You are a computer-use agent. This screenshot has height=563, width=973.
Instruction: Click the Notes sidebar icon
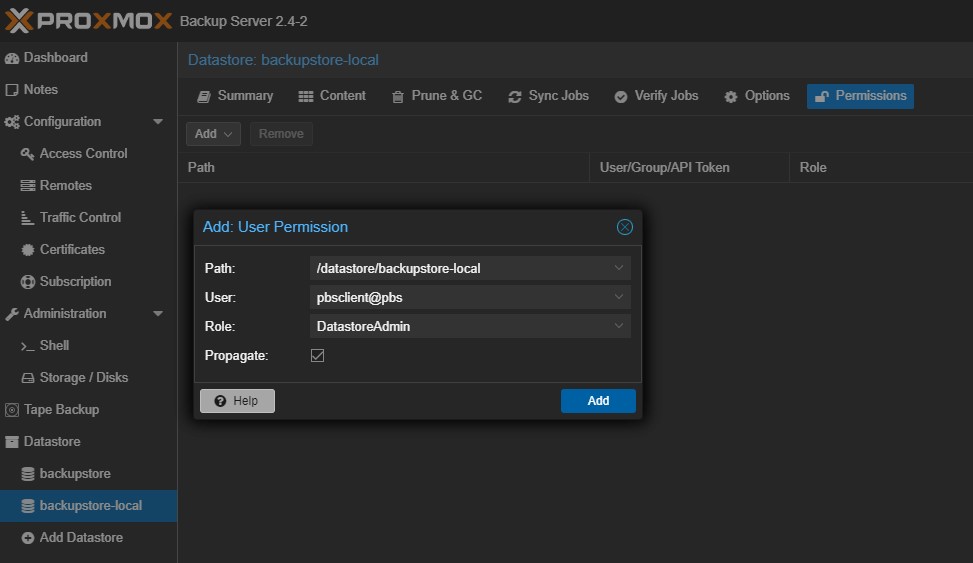click(12, 90)
